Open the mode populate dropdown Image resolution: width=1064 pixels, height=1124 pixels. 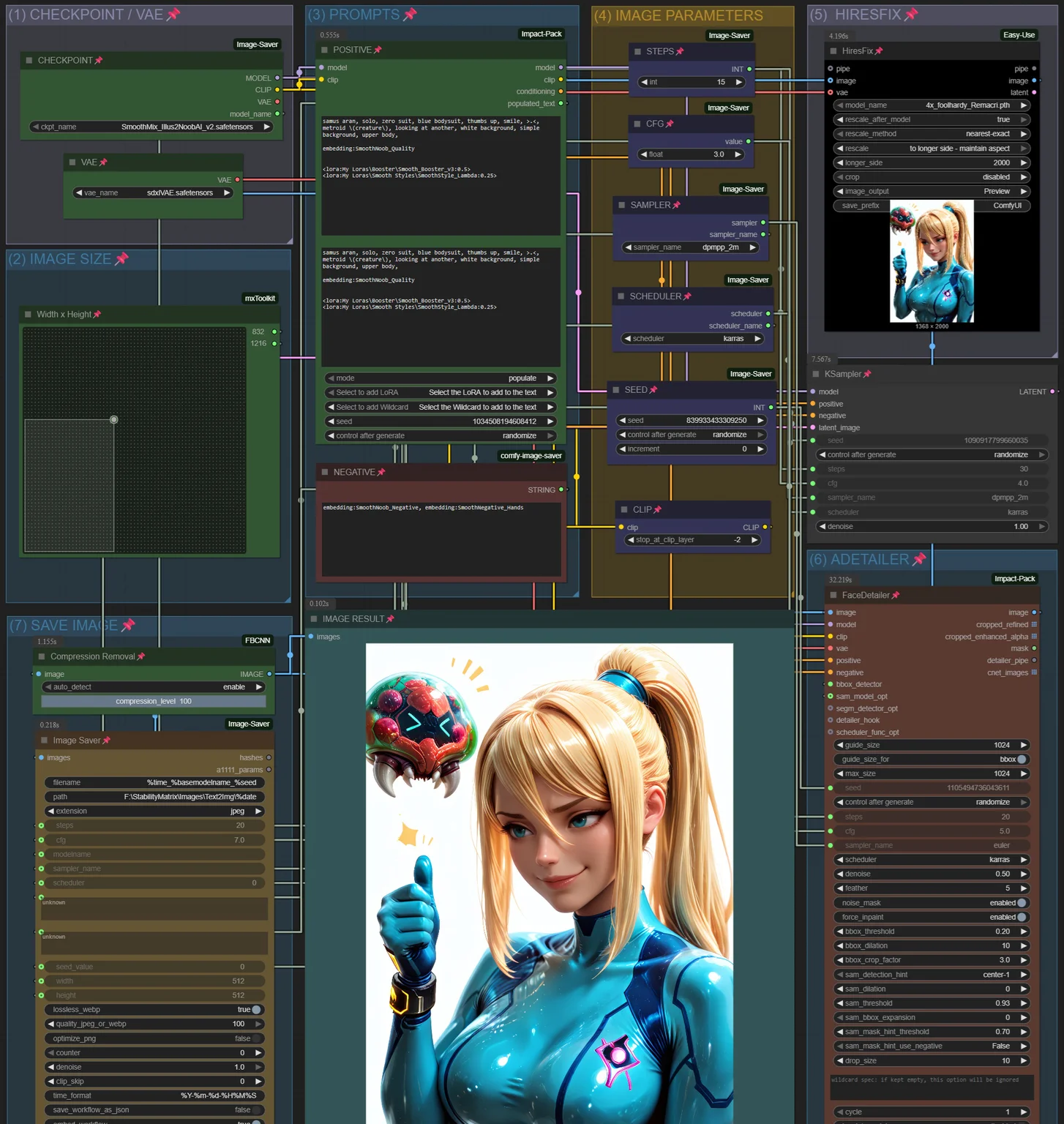click(x=441, y=379)
